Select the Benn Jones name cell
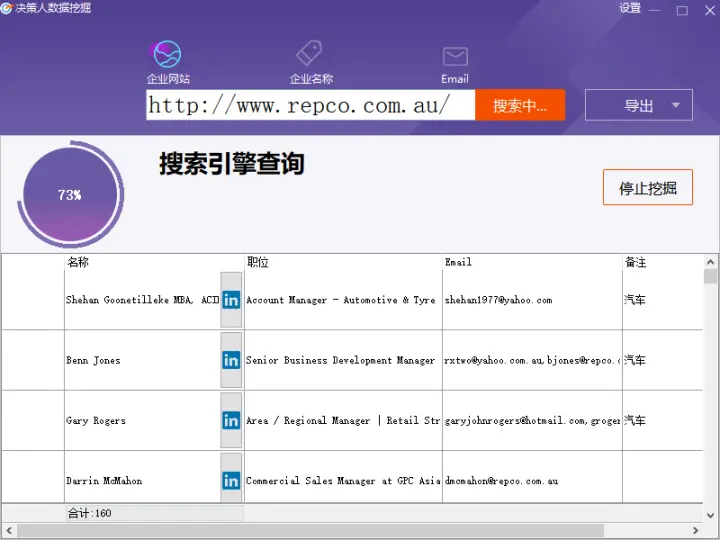The image size is (720, 540). 142,360
